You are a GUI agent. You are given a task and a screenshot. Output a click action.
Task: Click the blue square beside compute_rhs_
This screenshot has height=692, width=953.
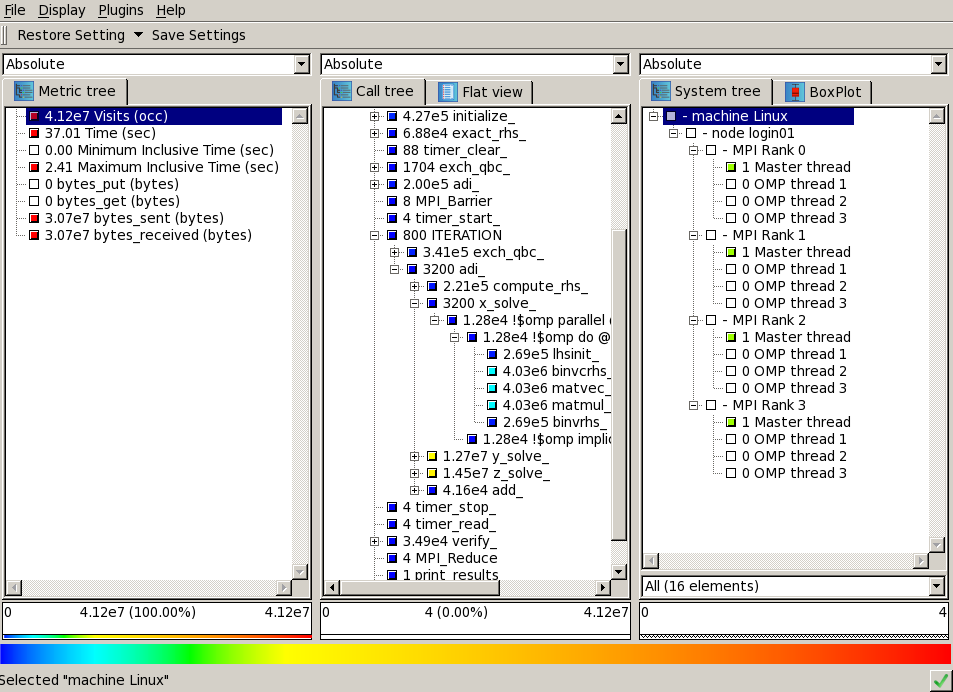tap(432, 286)
